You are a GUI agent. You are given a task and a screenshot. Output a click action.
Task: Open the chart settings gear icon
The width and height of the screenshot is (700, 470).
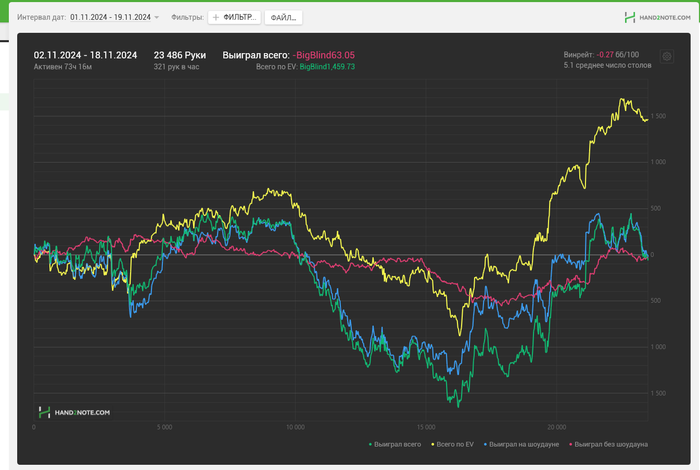(x=667, y=57)
